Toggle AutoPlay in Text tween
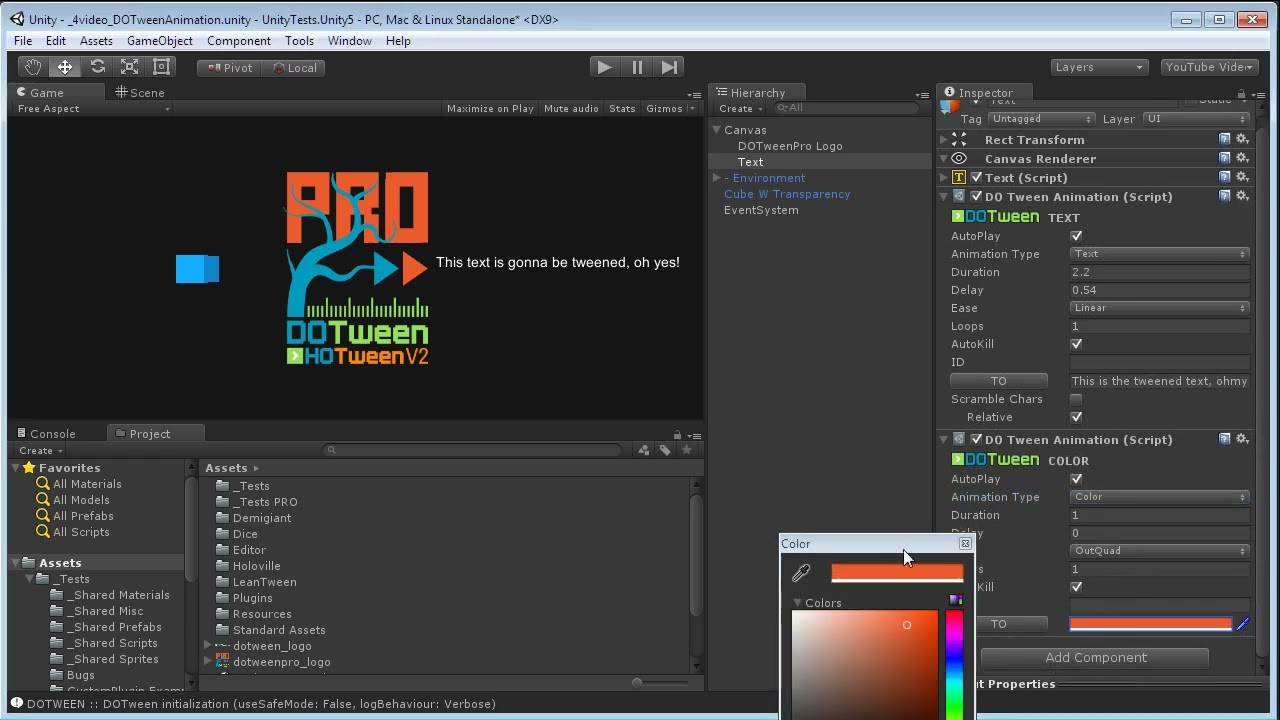 point(1076,236)
